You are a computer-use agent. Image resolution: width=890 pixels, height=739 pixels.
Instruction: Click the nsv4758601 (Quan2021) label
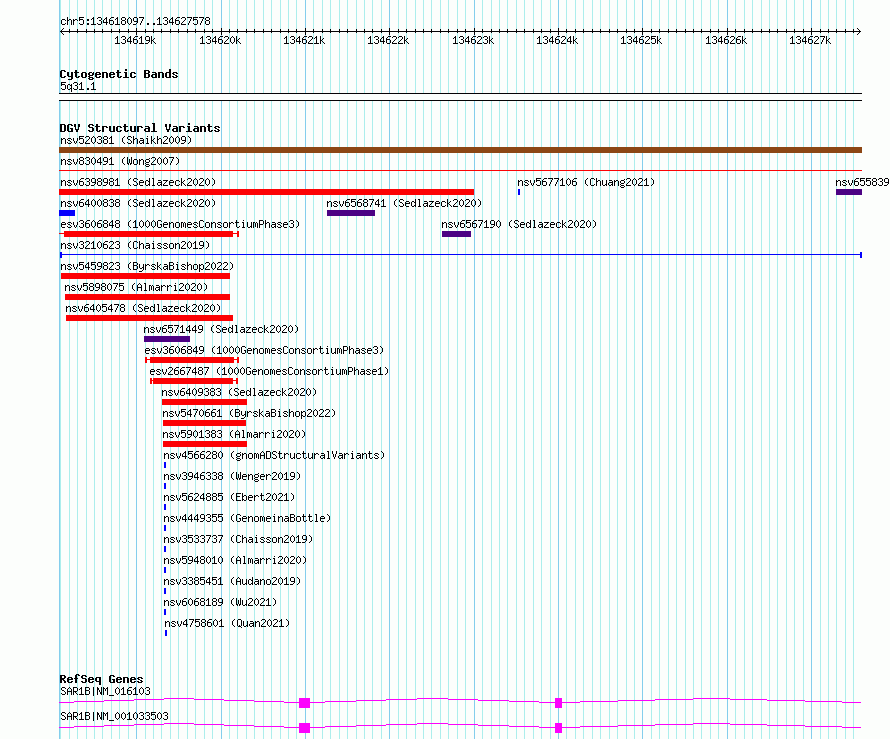pyautogui.click(x=227, y=623)
